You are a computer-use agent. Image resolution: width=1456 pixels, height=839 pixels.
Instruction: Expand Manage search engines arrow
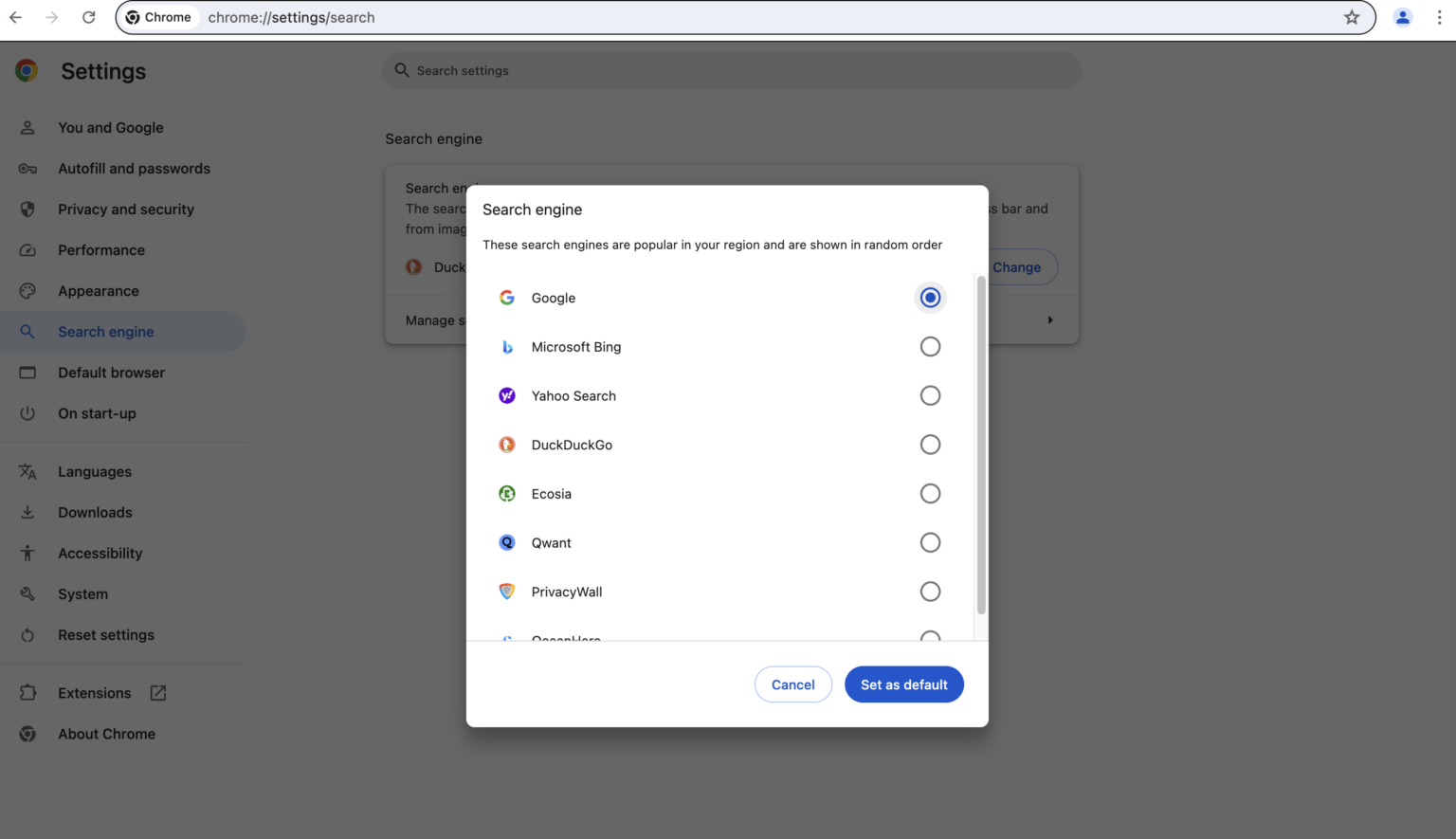[x=1050, y=320]
